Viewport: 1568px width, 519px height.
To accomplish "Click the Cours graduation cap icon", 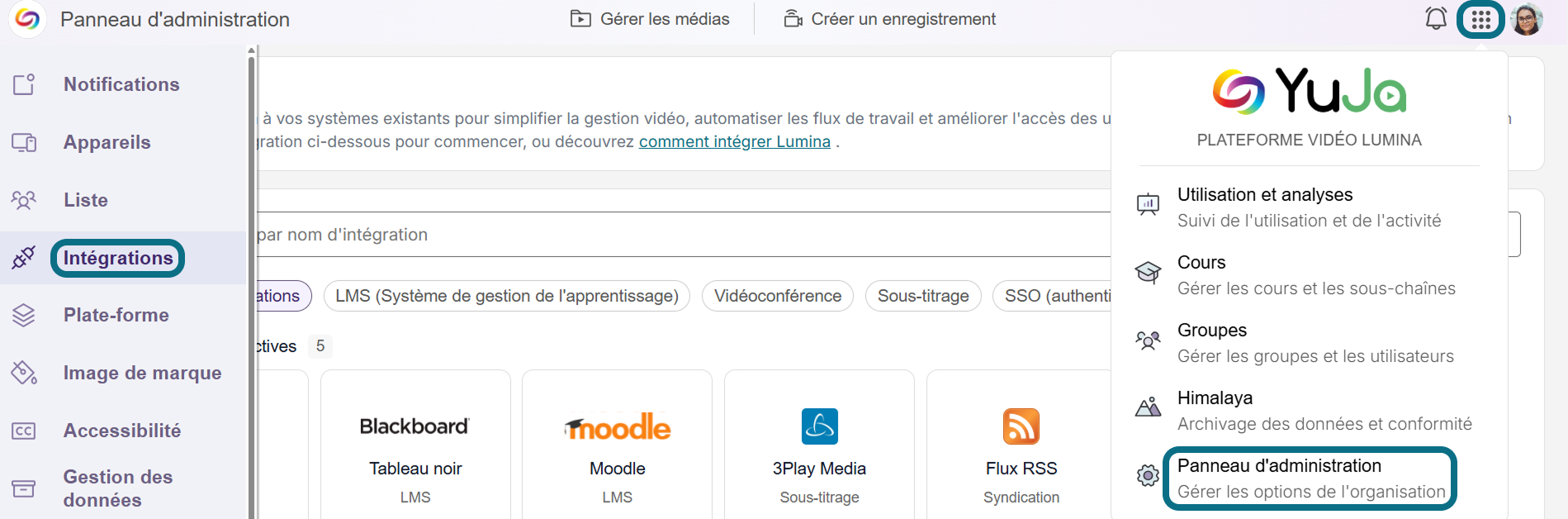I will point(1149,272).
